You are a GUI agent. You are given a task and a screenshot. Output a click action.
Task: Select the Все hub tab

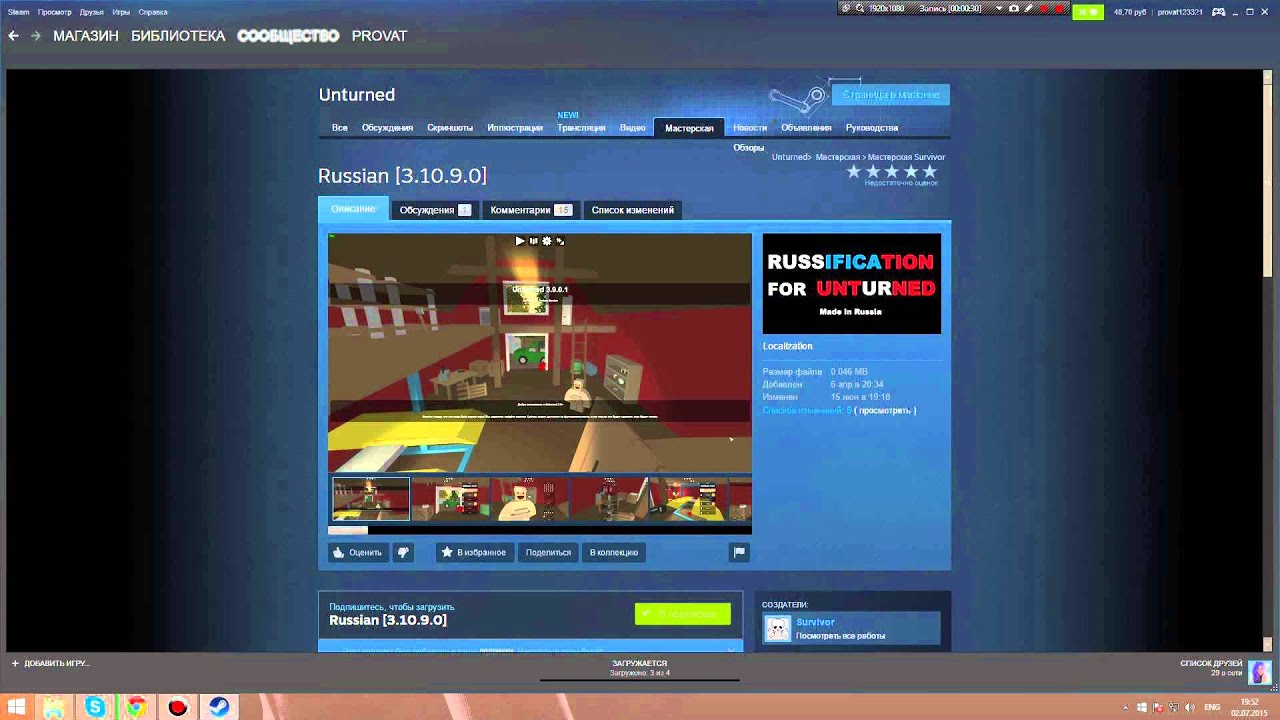point(340,128)
